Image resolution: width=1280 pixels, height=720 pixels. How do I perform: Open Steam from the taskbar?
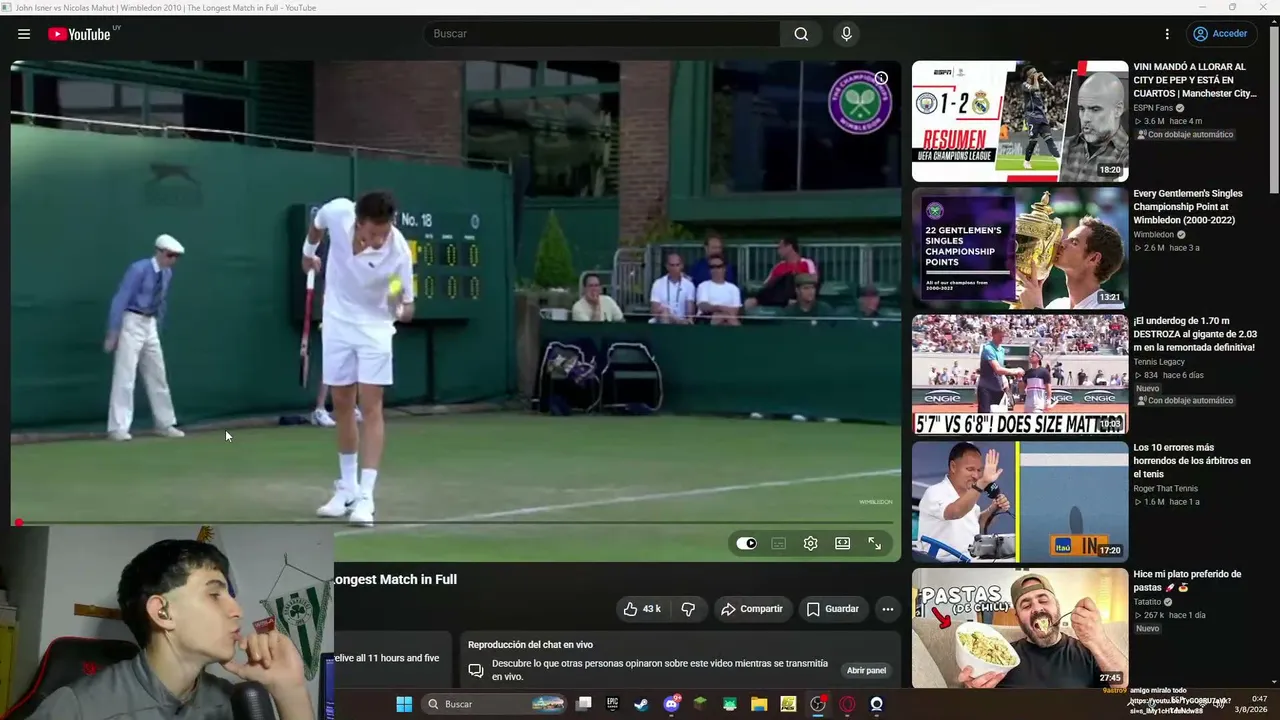point(642,704)
